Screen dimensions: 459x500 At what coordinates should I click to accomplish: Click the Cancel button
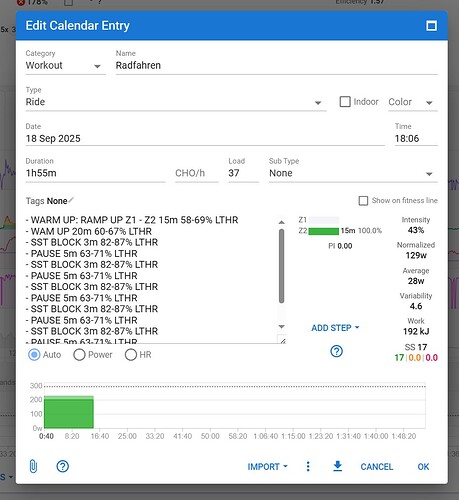tap(377, 467)
